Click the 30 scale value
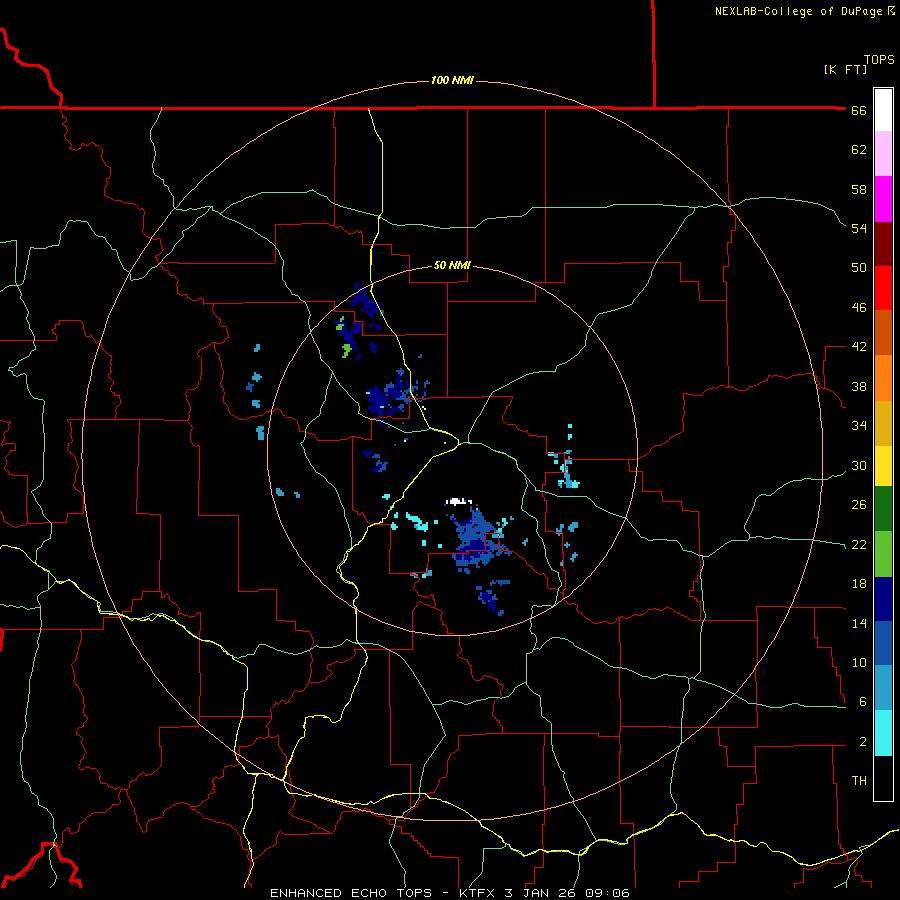 point(859,465)
